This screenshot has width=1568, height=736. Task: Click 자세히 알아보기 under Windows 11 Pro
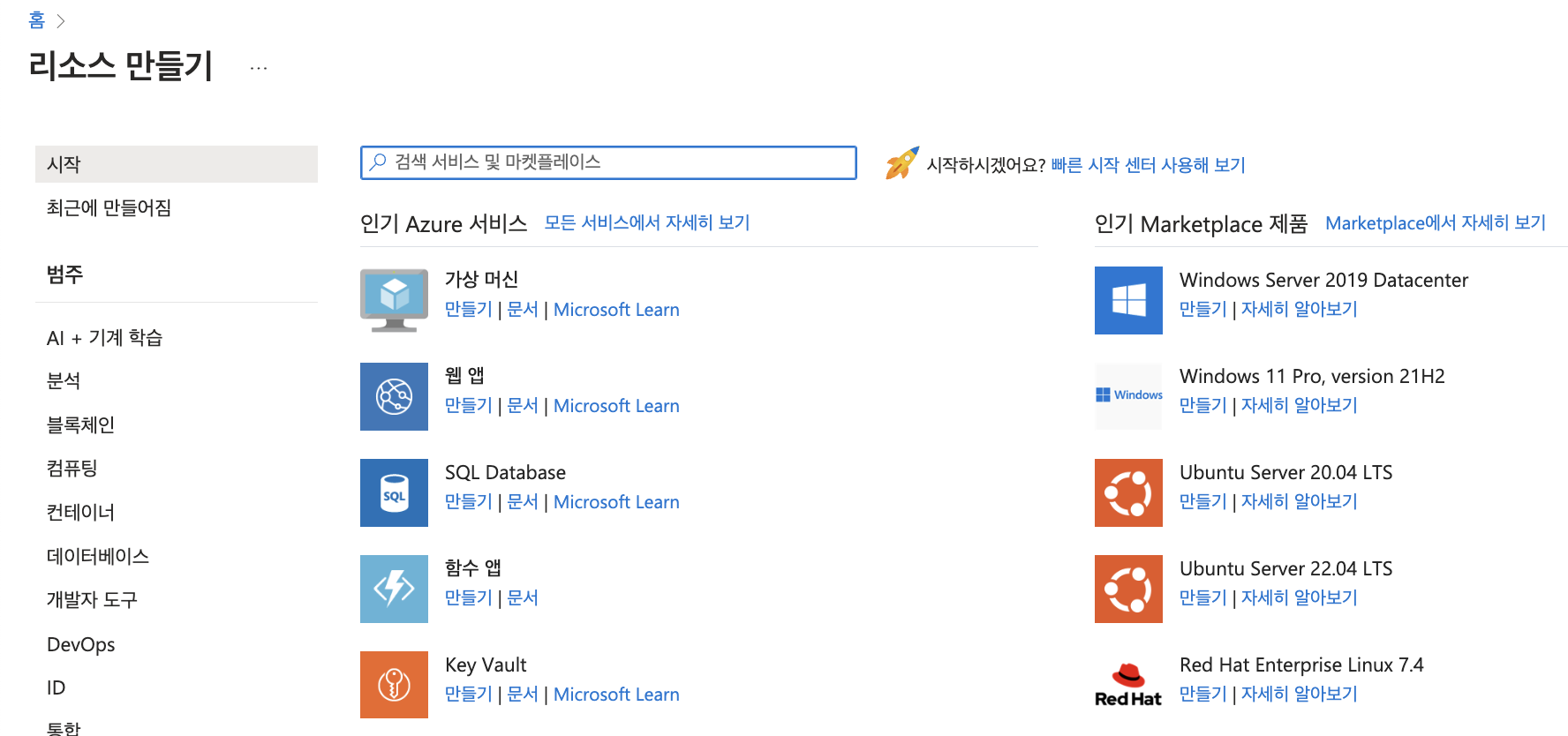coord(1300,406)
